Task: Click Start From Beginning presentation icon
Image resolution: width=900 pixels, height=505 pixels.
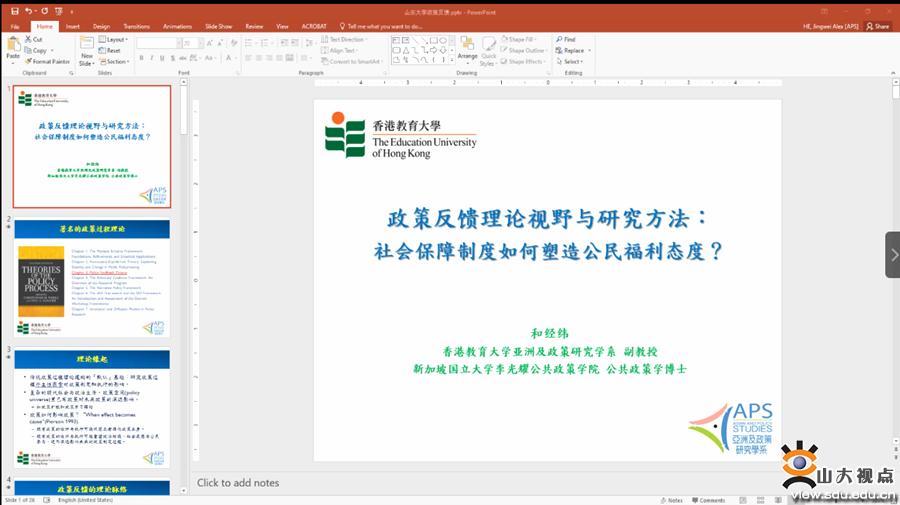Action: tap(59, 11)
